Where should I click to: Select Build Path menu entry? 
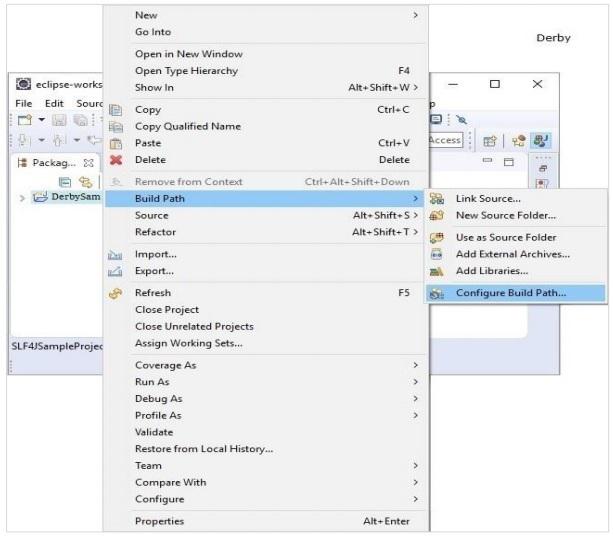point(265,199)
